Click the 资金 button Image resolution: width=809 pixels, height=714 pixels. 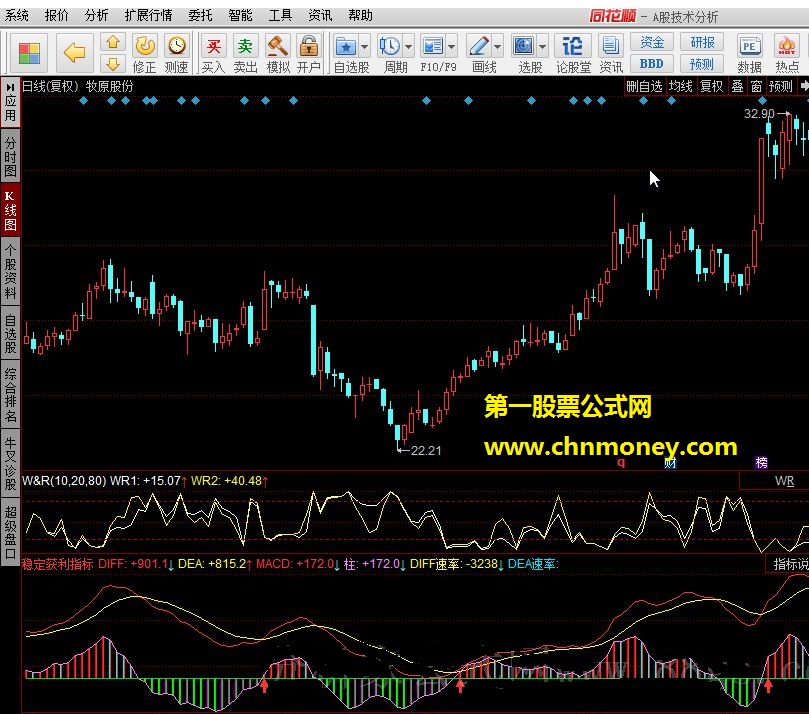pos(652,42)
